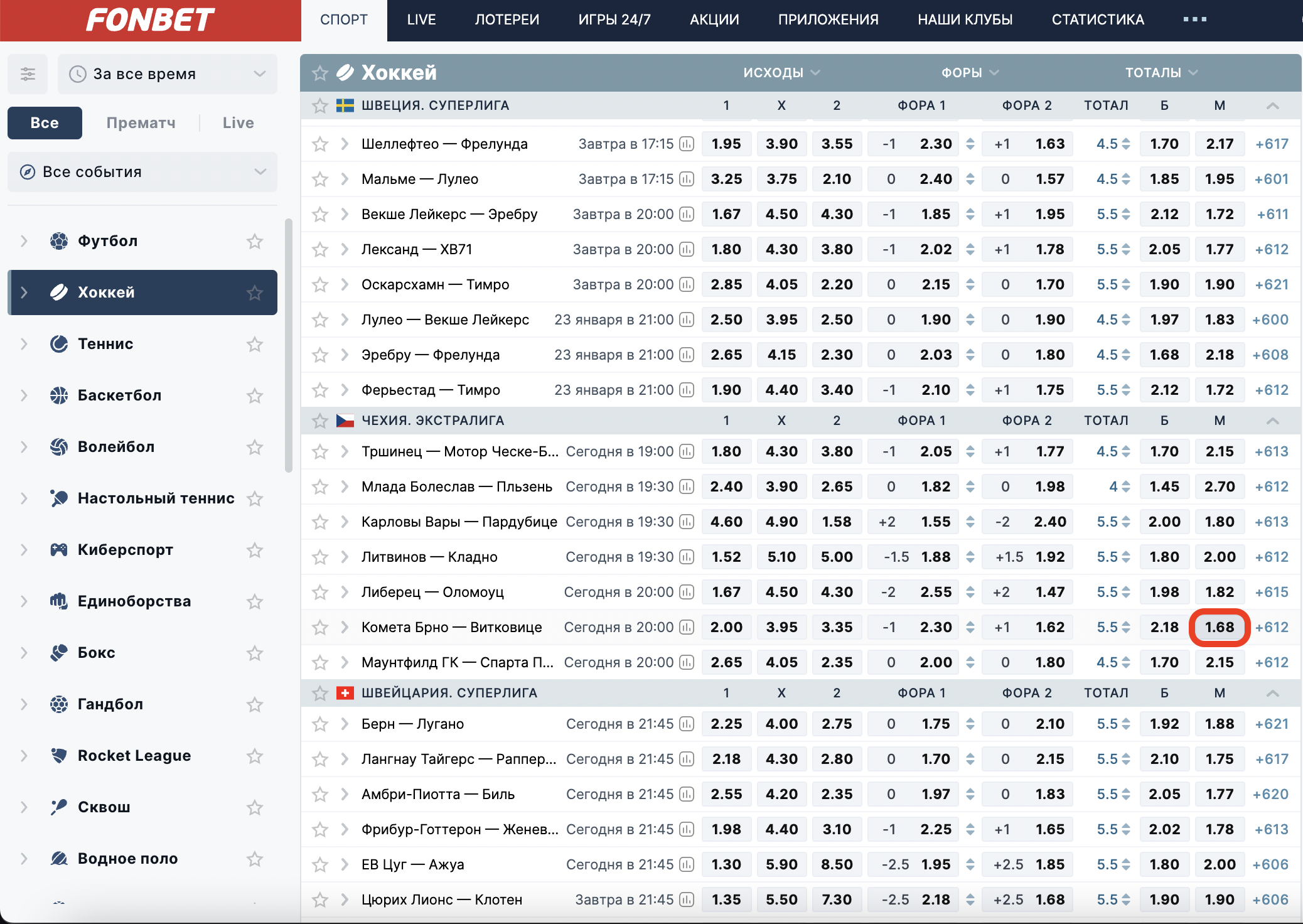Open the За все время period dropdown

tap(168, 74)
